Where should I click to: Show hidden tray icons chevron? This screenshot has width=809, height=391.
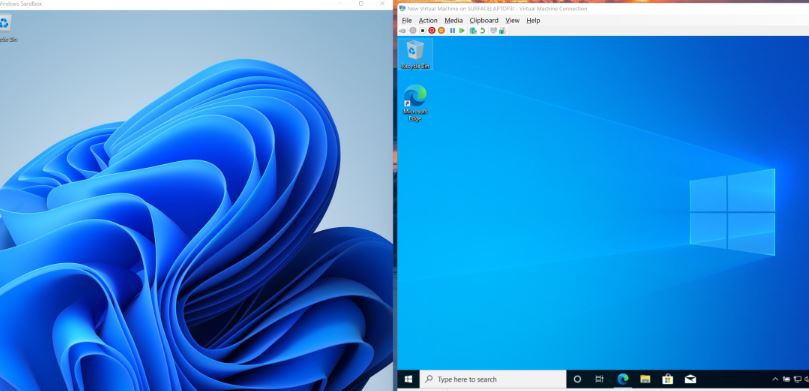coord(775,379)
